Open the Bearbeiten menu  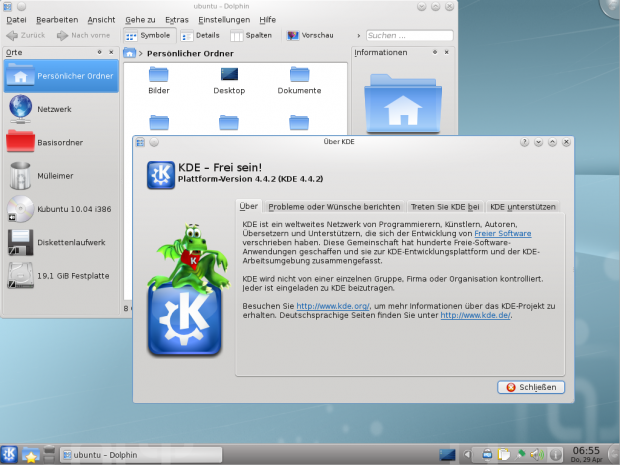pos(57,20)
